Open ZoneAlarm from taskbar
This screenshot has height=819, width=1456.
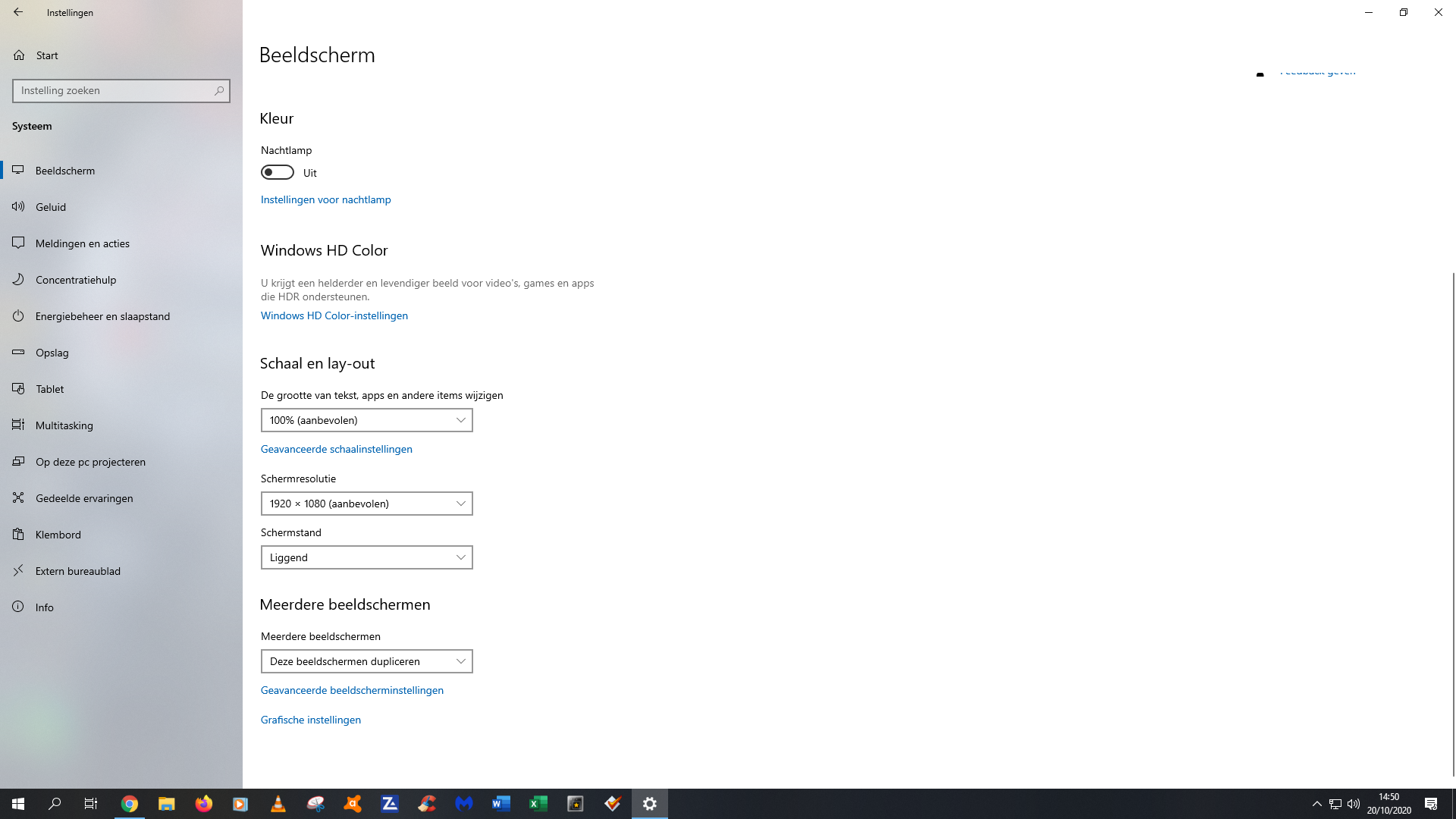pos(390,804)
